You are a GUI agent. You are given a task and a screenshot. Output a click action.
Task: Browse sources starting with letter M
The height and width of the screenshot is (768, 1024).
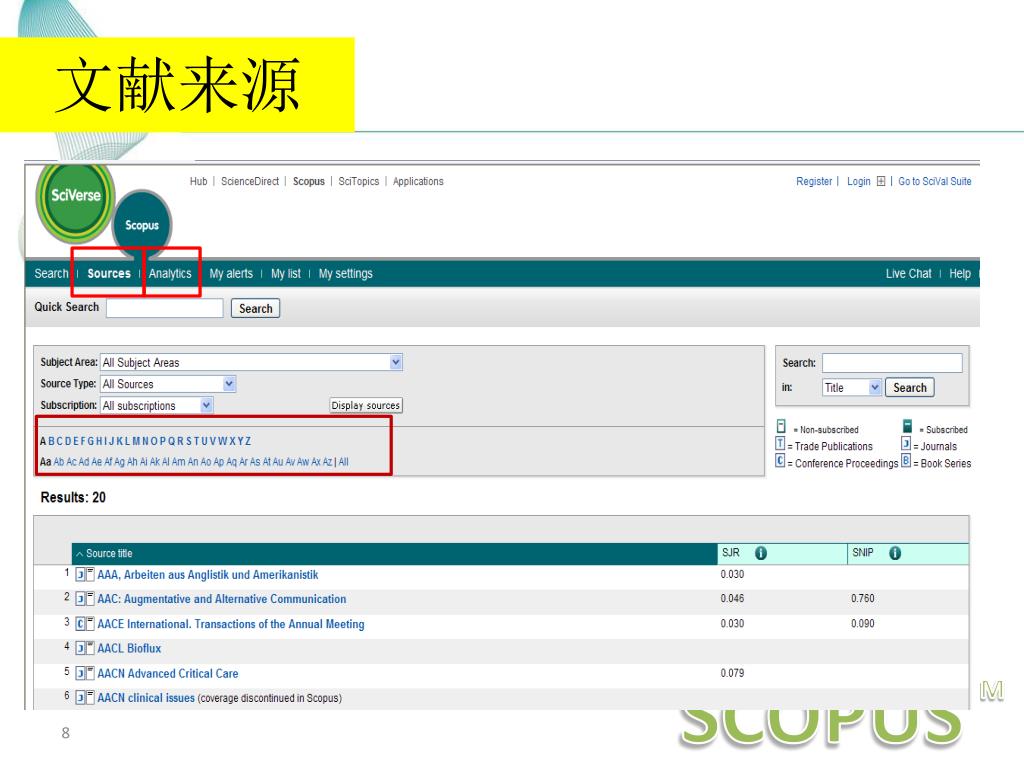click(136, 441)
